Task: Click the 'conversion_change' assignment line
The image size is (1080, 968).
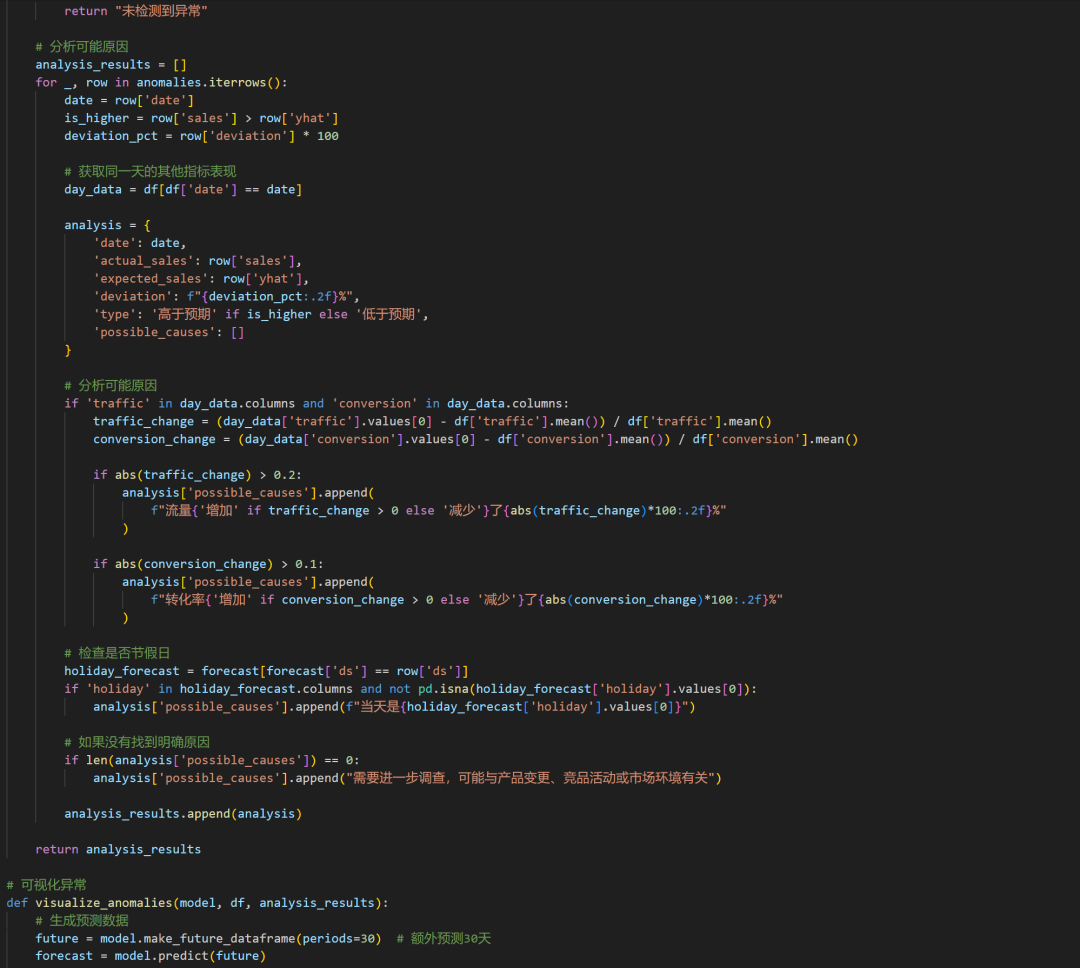Action: (x=476, y=440)
